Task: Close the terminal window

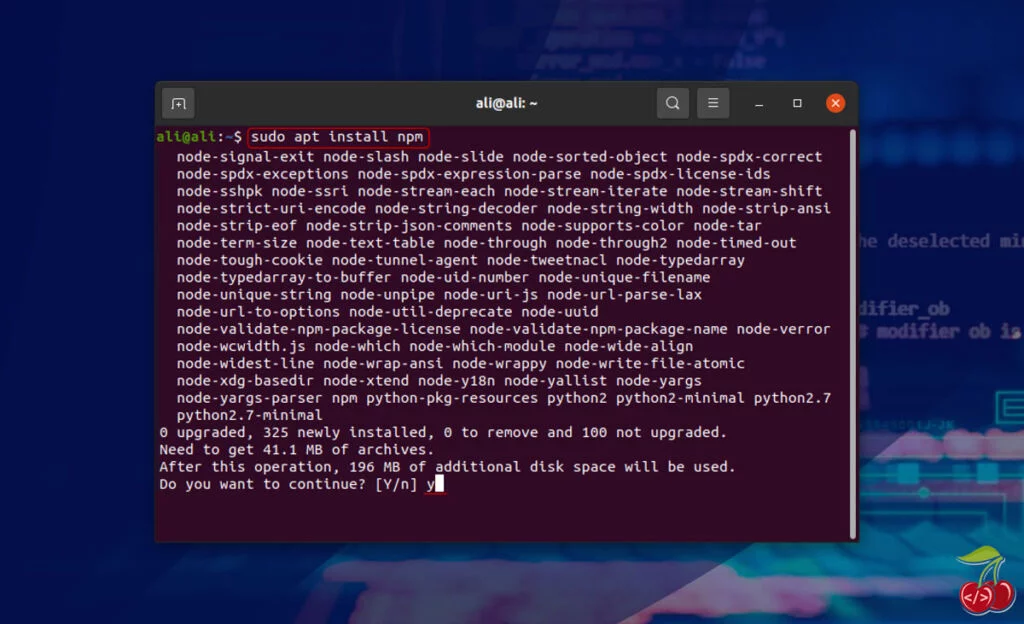Action: point(835,103)
